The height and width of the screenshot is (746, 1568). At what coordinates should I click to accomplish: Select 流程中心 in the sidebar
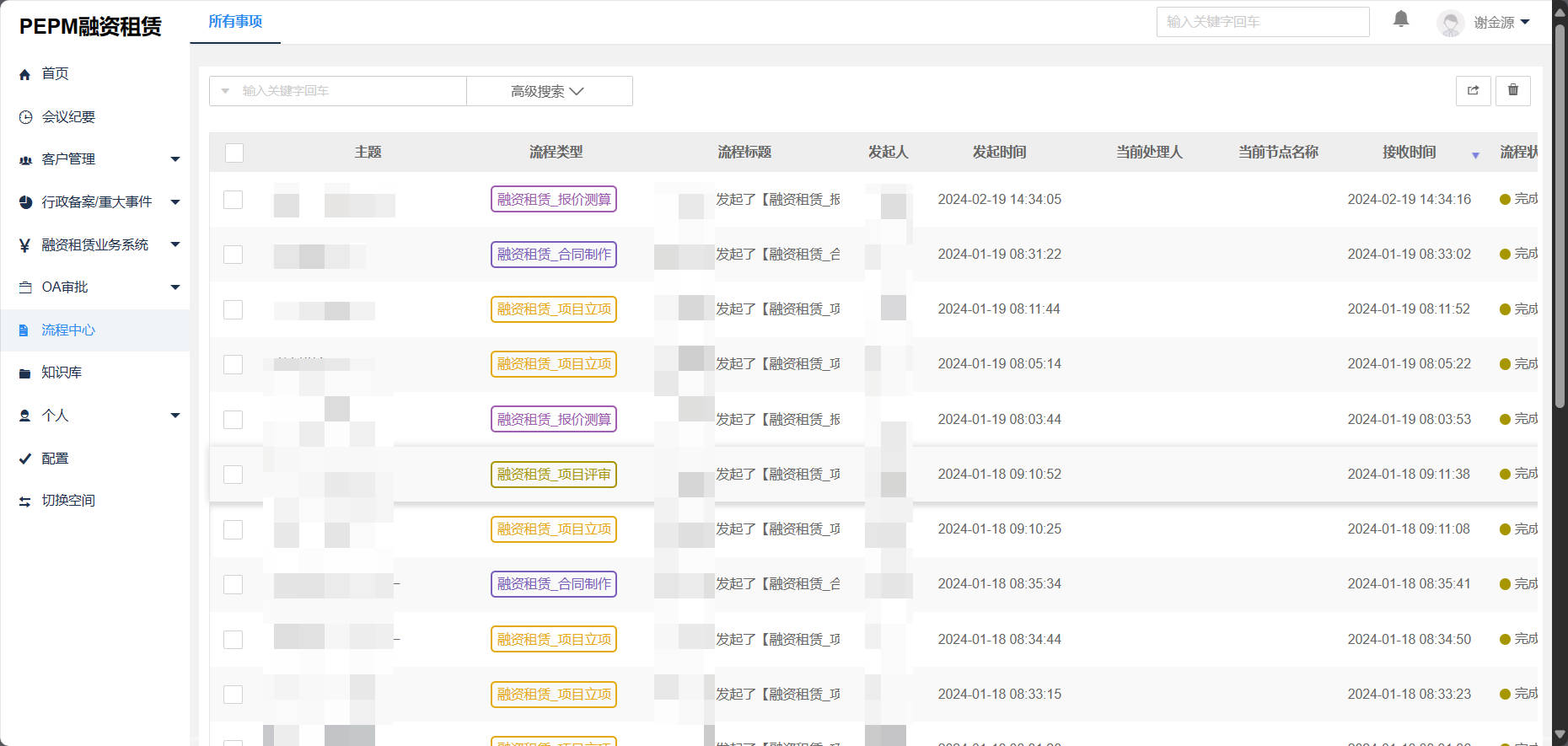click(68, 330)
